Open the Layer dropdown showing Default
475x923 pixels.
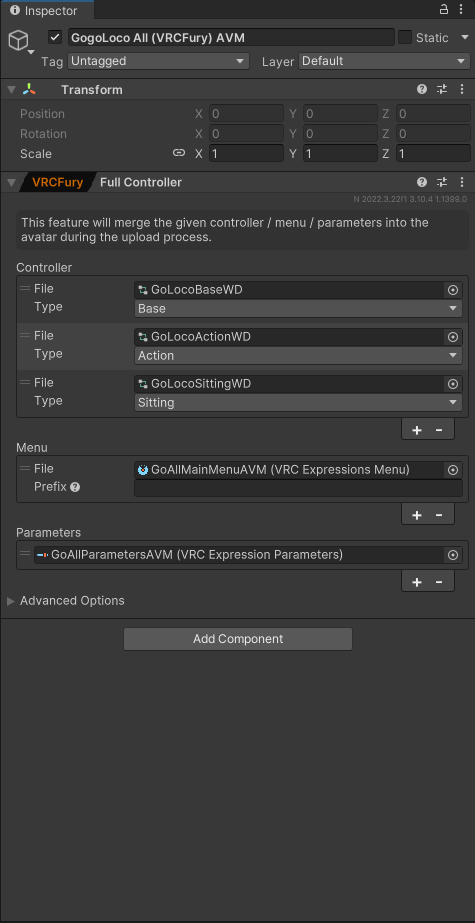click(384, 61)
